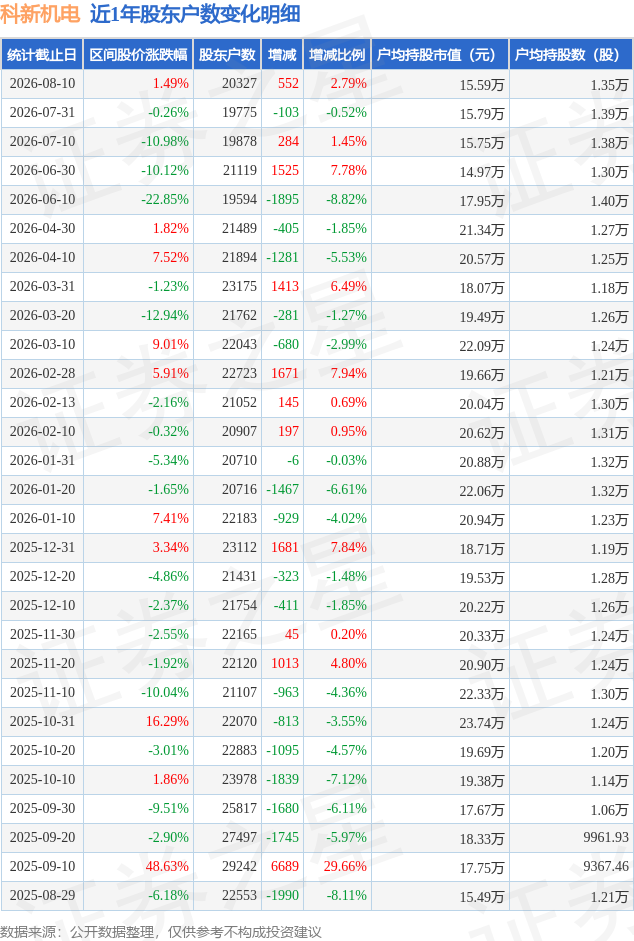Click the -22.85% price change cell

point(165,199)
